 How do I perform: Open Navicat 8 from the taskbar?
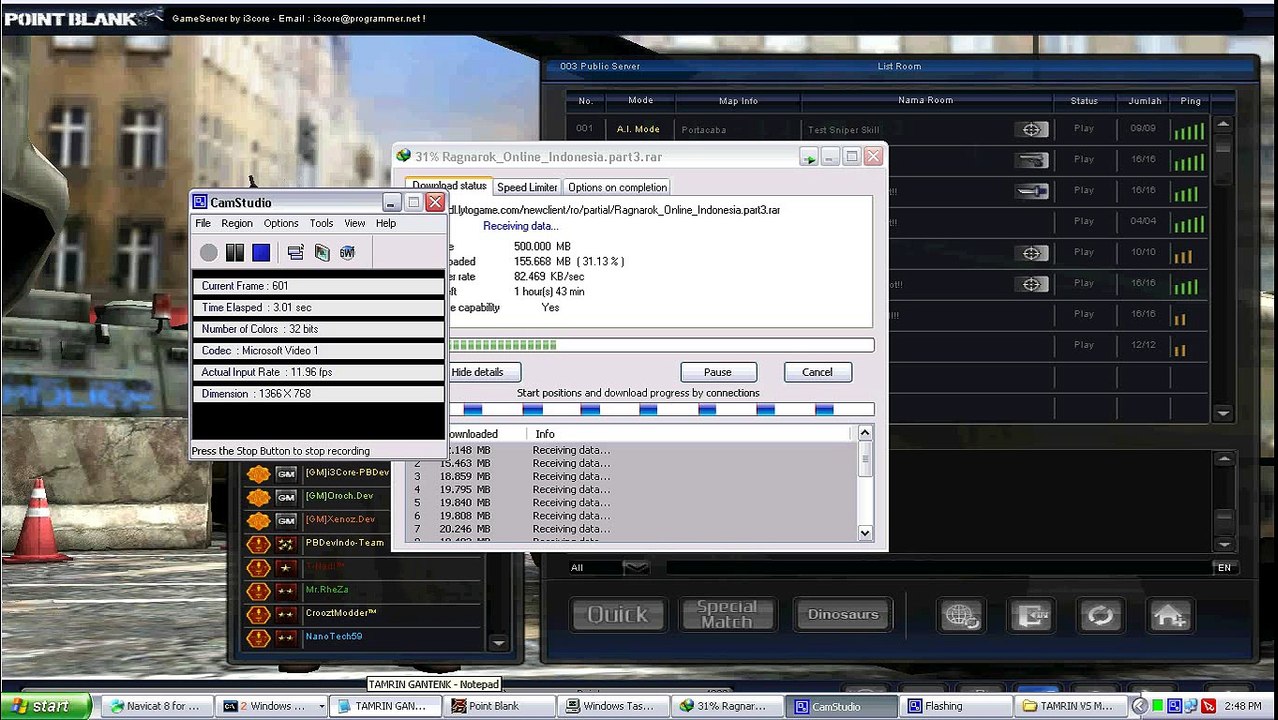coord(155,706)
